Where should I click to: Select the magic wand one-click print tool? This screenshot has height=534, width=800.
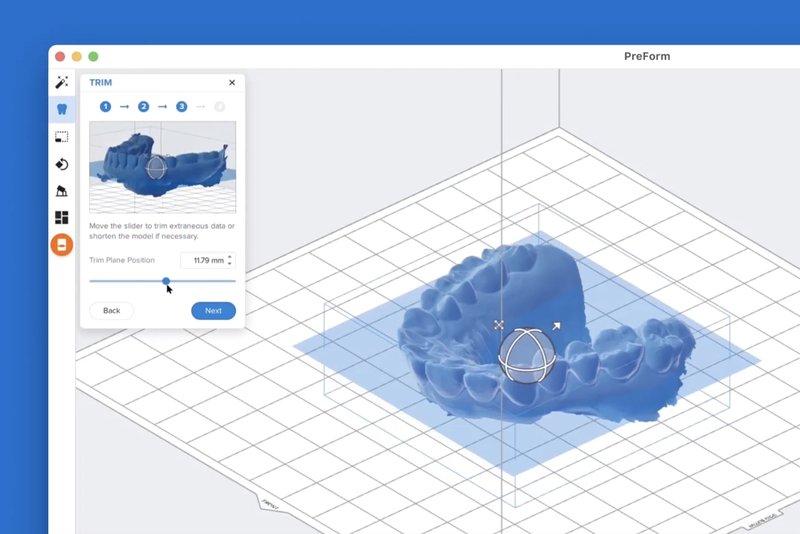point(62,82)
